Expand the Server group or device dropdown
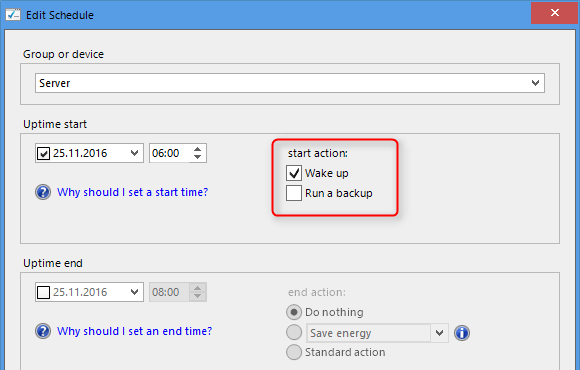 click(535, 83)
